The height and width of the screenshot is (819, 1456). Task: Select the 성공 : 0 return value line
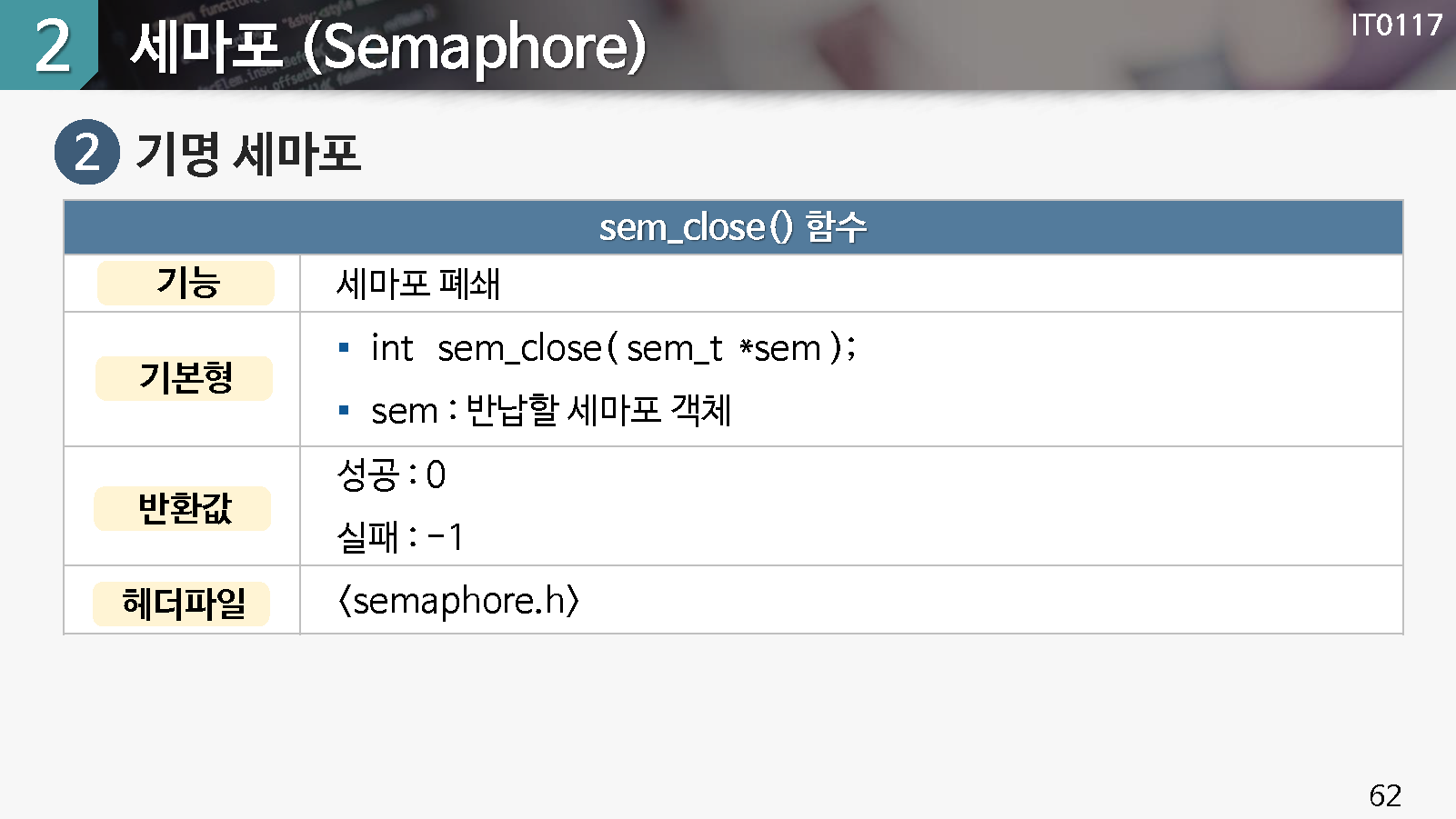click(391, 474)
